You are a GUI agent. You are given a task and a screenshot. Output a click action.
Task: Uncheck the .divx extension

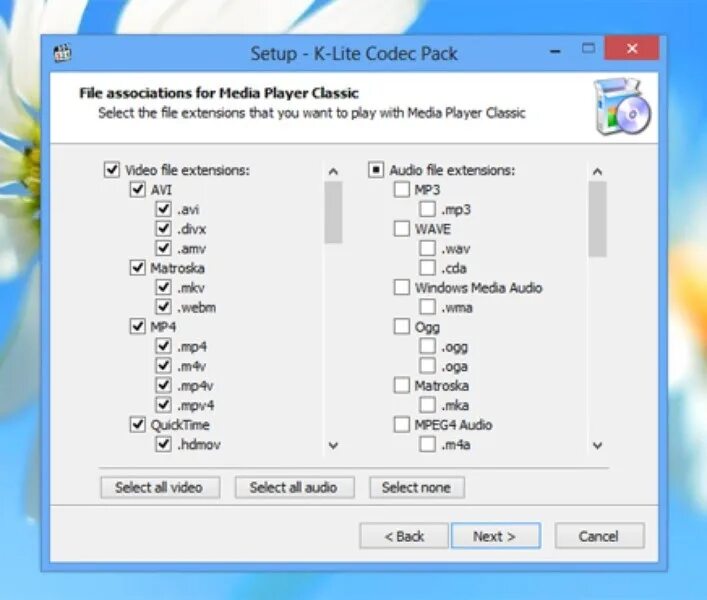point(163,229)
